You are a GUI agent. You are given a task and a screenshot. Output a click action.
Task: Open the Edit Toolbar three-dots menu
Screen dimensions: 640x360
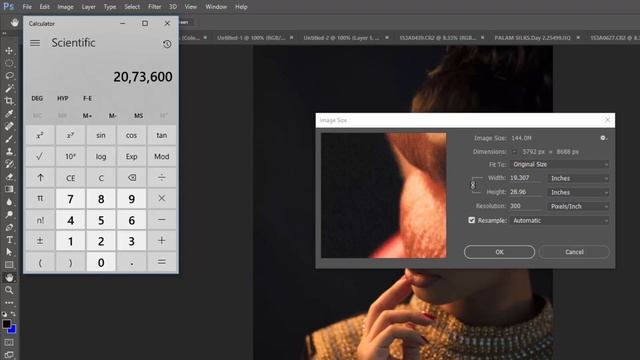tap(9, 302)
